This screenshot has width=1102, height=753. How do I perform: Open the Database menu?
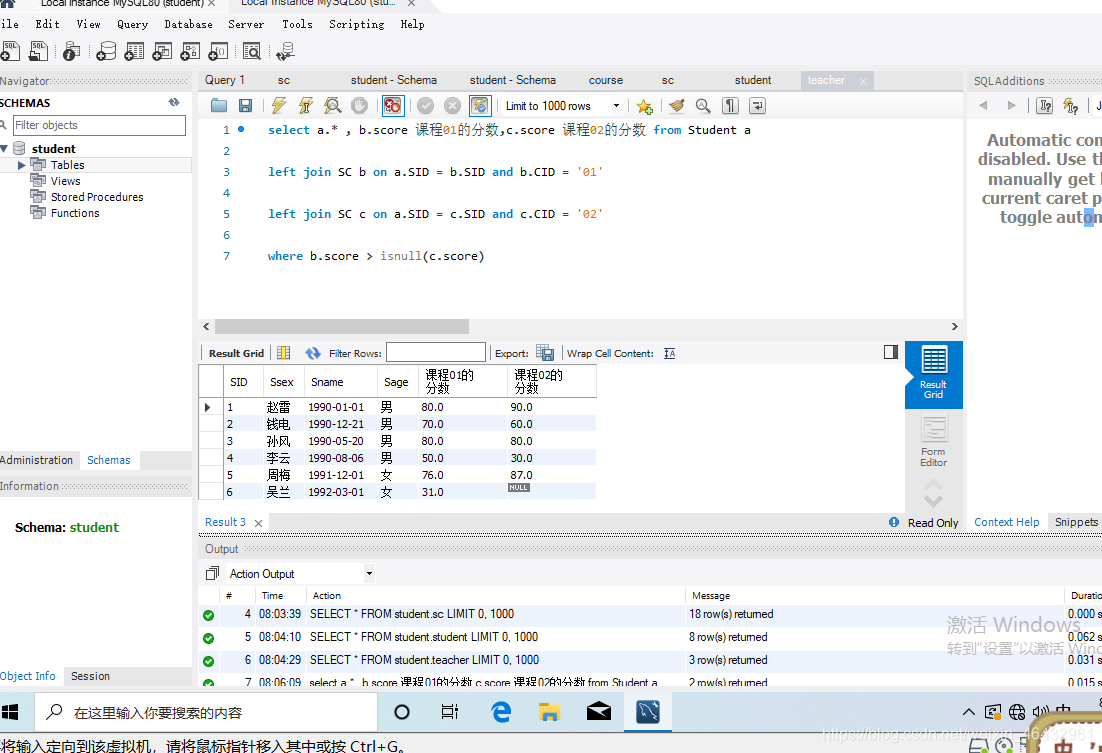[x=188, y=24]
